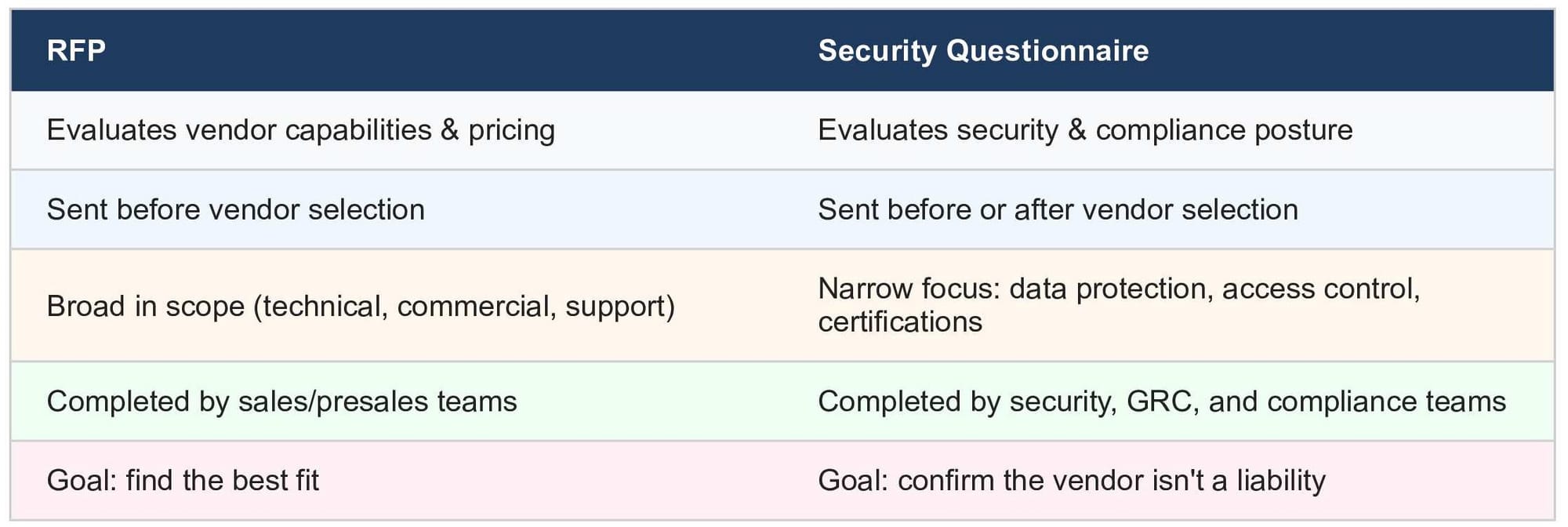Click the 'Completed by sales/presales teams' cell
This screenshot has width=1568, height=527.
[281, 402]
